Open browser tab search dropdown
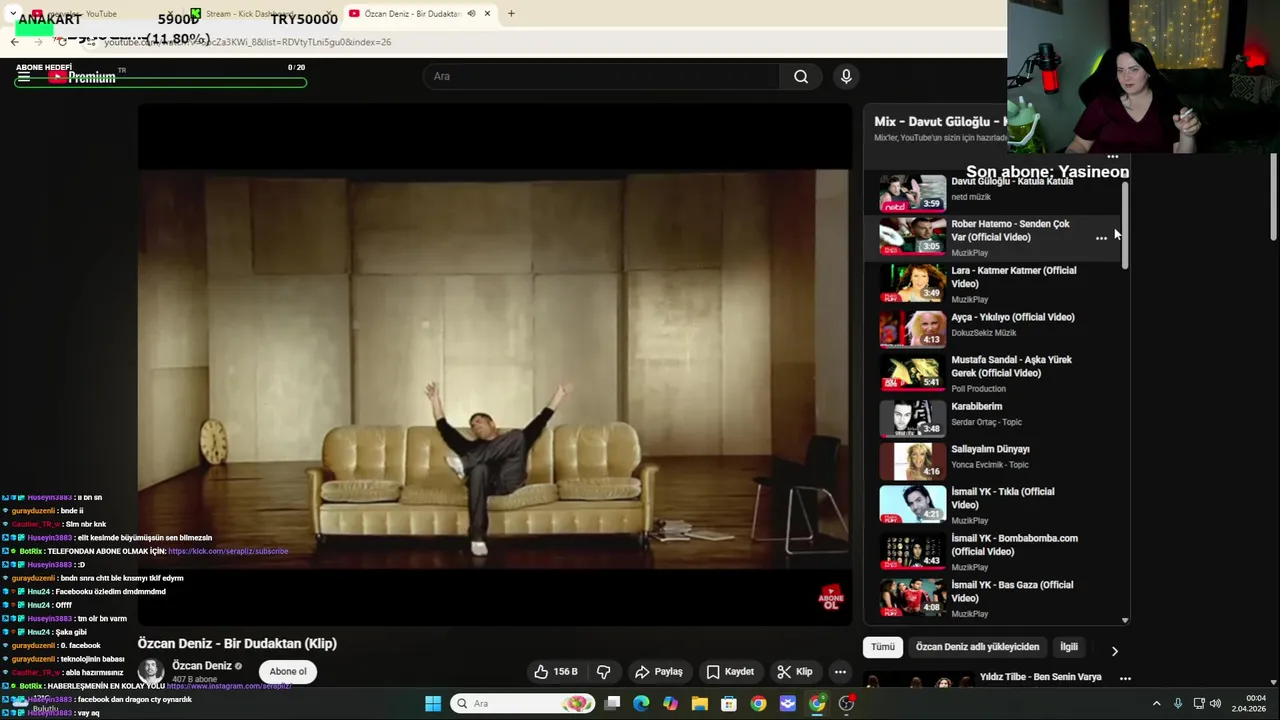 (12, 14)
